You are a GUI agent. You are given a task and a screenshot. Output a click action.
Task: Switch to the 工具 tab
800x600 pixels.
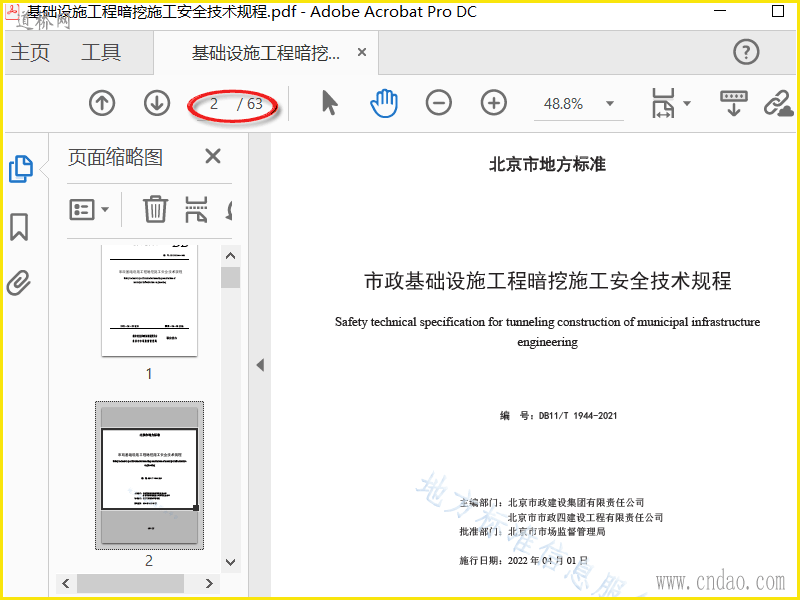tap(101, 53)
